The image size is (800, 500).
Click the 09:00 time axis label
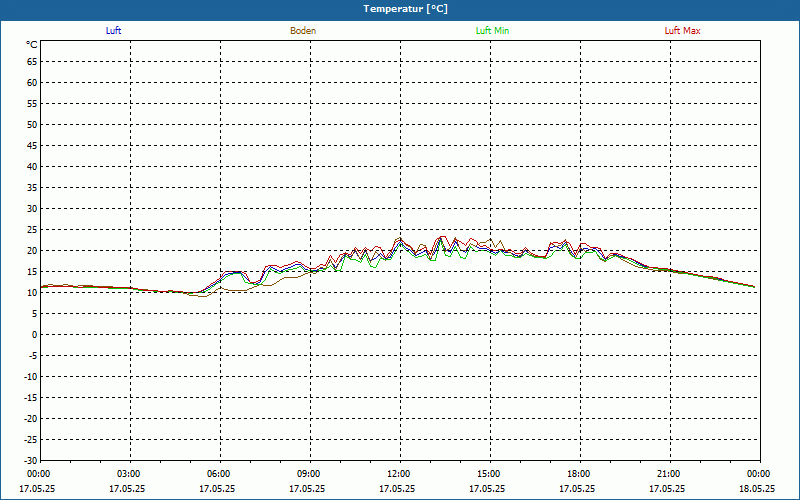pyautogui.click(x=310, y=474)
